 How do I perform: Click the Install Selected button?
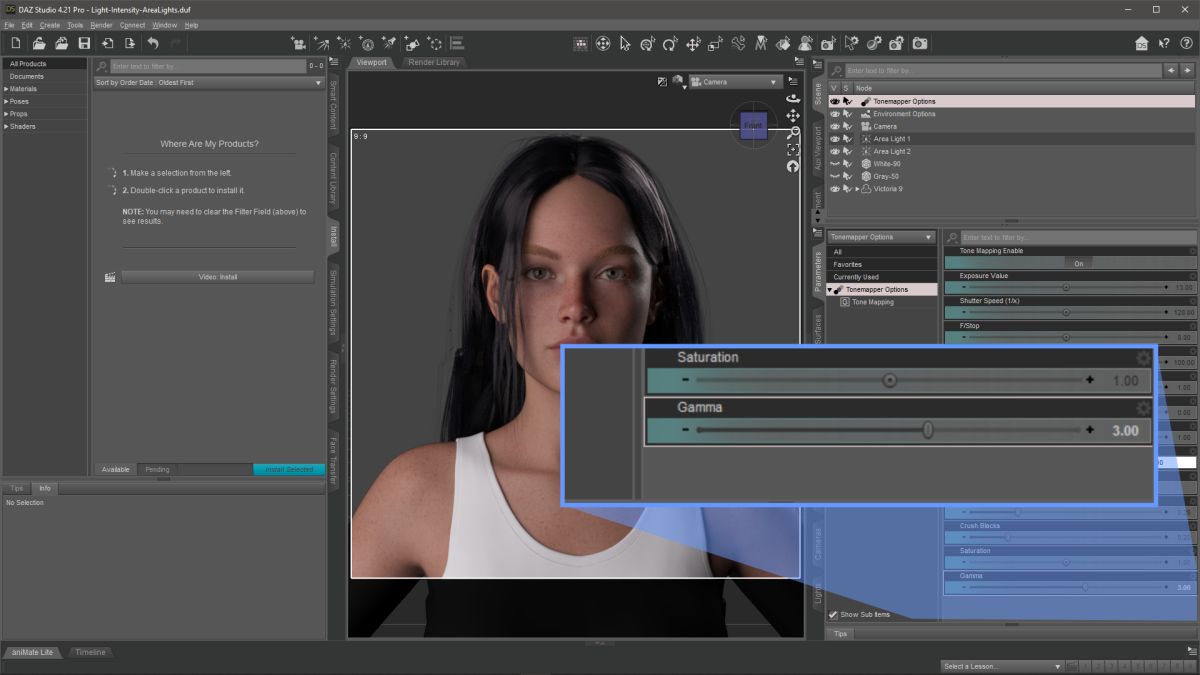coord(288,469)
